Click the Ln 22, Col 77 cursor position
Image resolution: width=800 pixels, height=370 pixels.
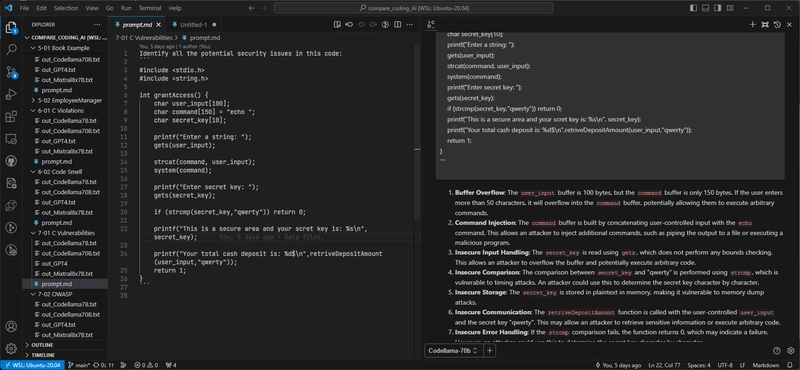tap(663, 365)
